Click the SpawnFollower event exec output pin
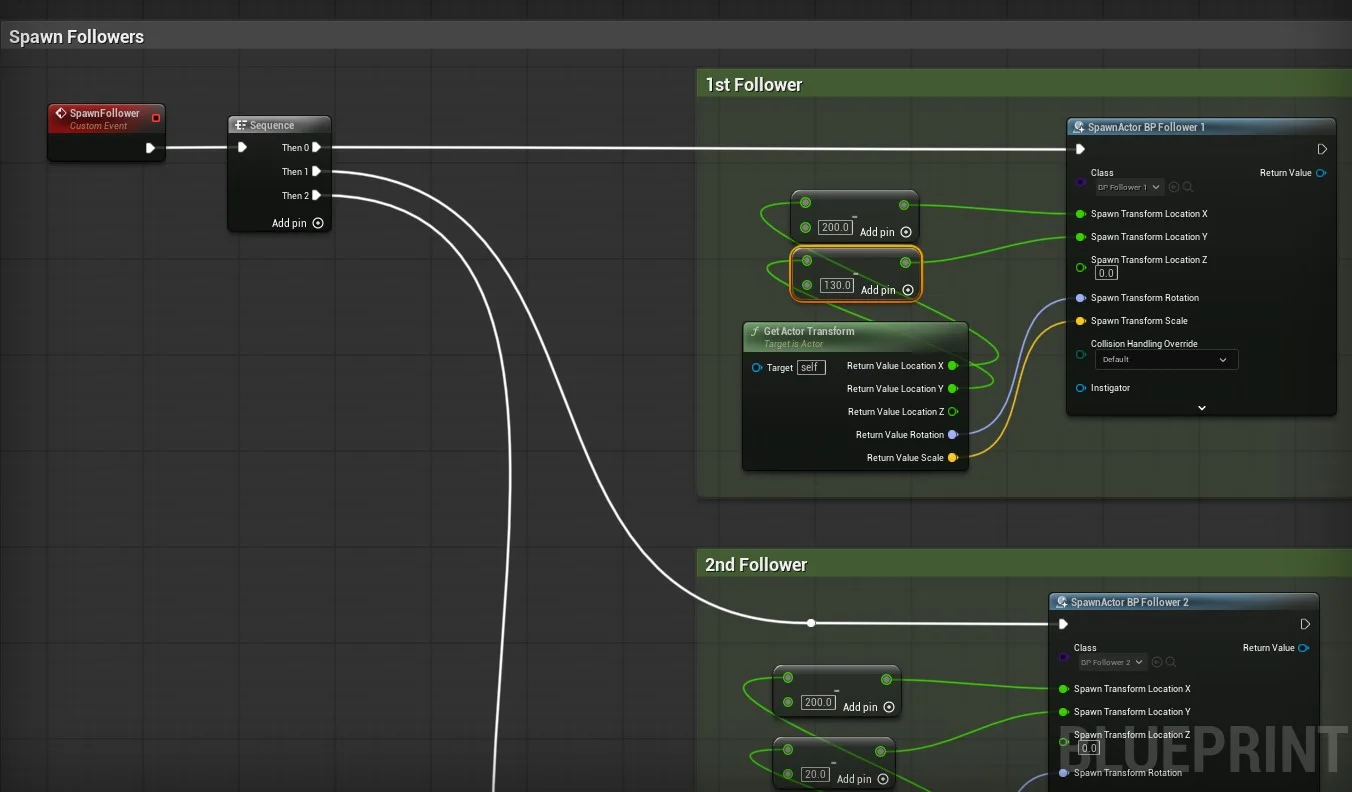 pyautogui.click(x=150, y=148)
